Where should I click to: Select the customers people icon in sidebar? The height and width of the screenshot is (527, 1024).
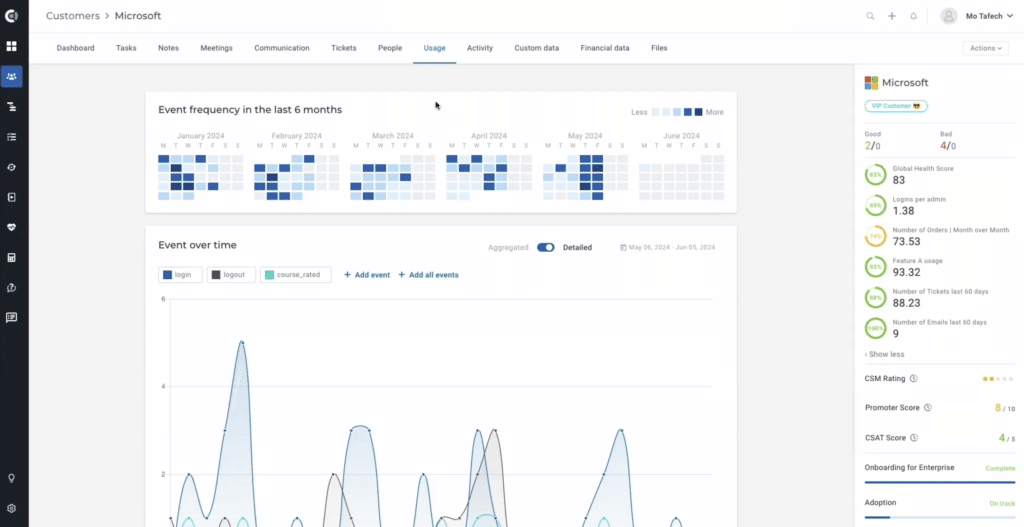(x=11, y=76)
